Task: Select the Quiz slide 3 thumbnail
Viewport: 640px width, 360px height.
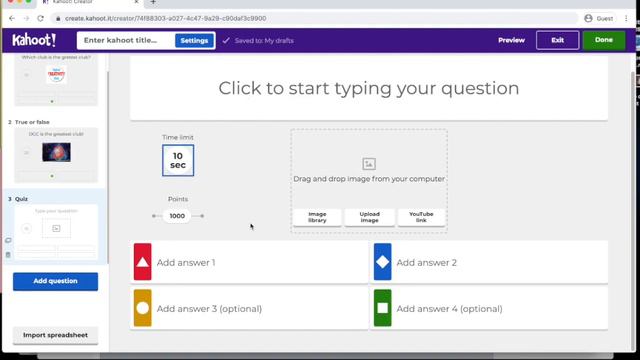Action: pyautogui.click(x=56, y=232)
